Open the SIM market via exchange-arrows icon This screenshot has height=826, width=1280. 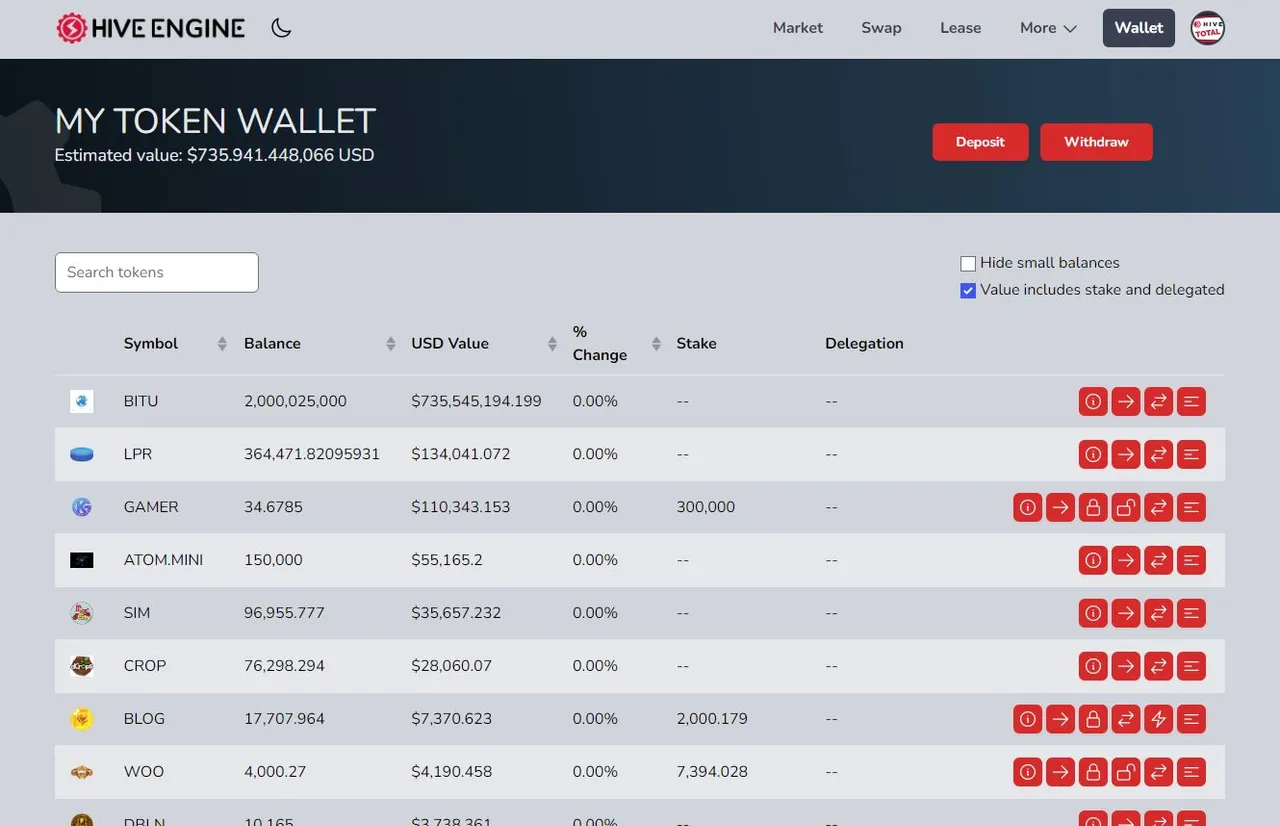coord(1158,614)
